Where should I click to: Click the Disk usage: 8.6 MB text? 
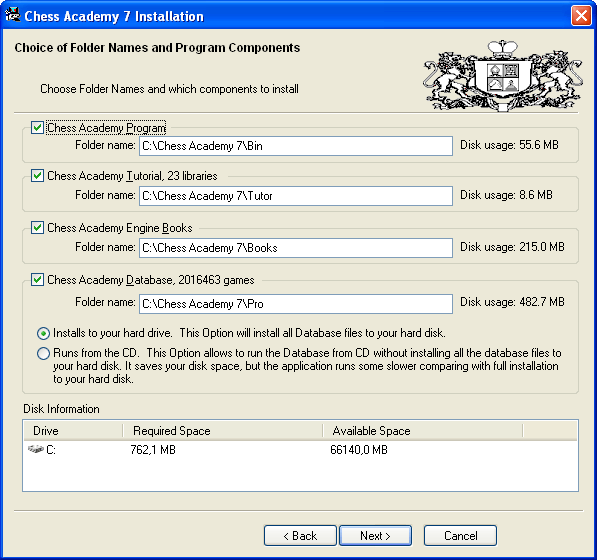pyautogui.click(x=506, y=195)
